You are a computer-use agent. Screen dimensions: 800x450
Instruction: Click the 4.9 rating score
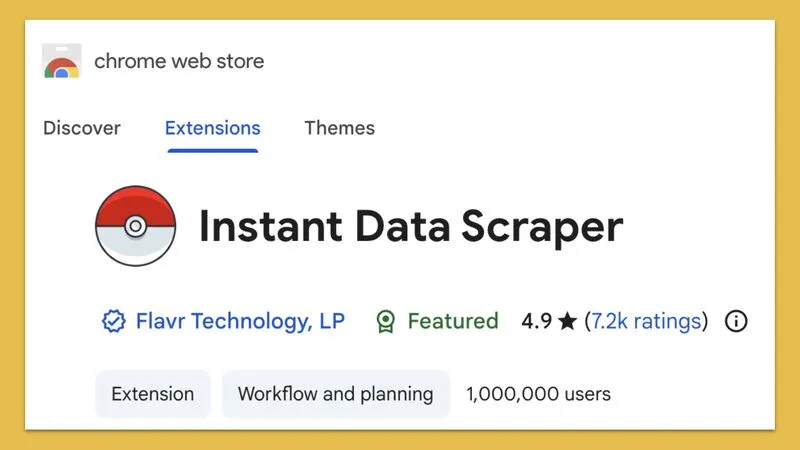click(x=537, y=321)
